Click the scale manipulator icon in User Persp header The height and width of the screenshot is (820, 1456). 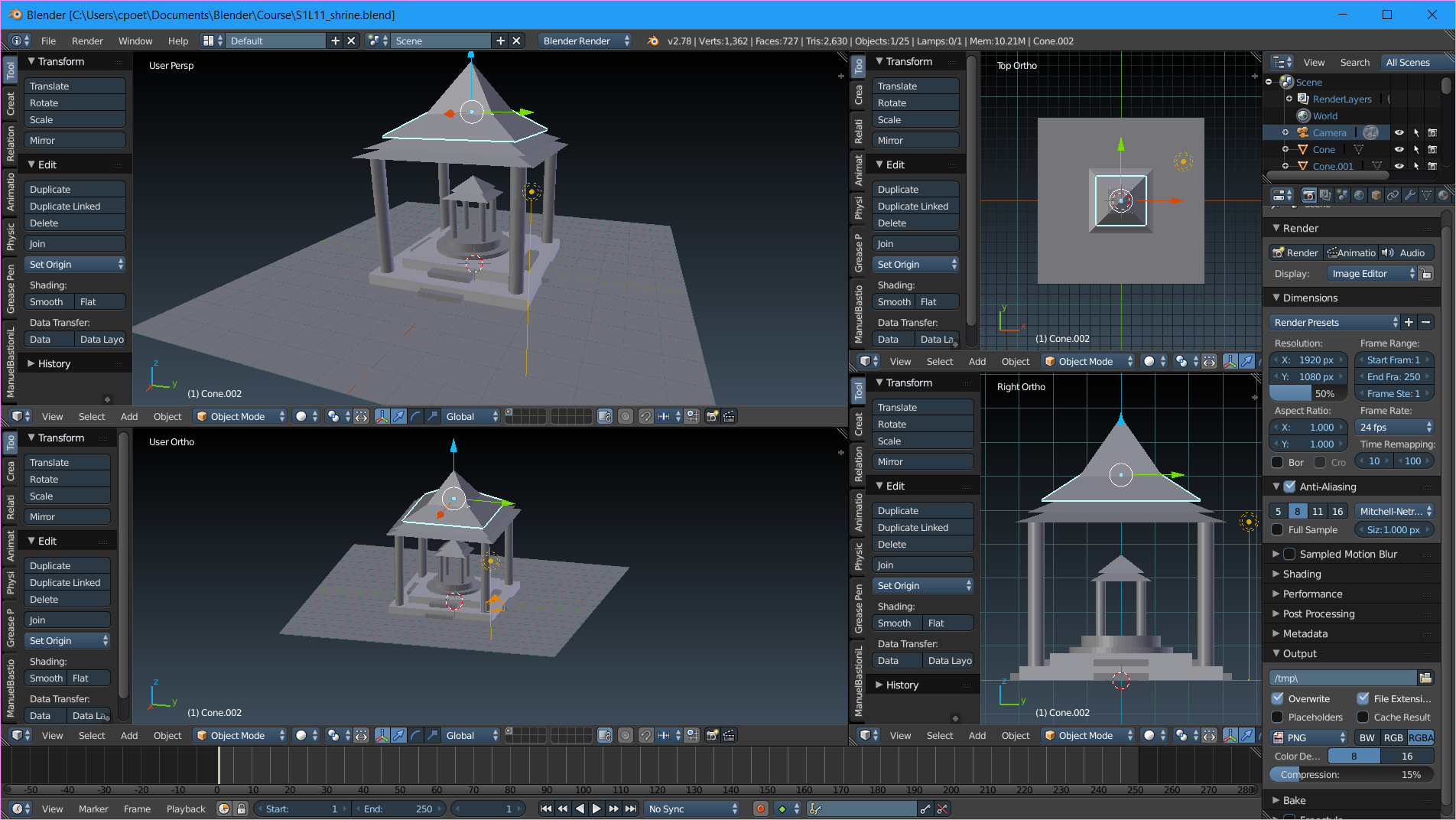point(433,416)
